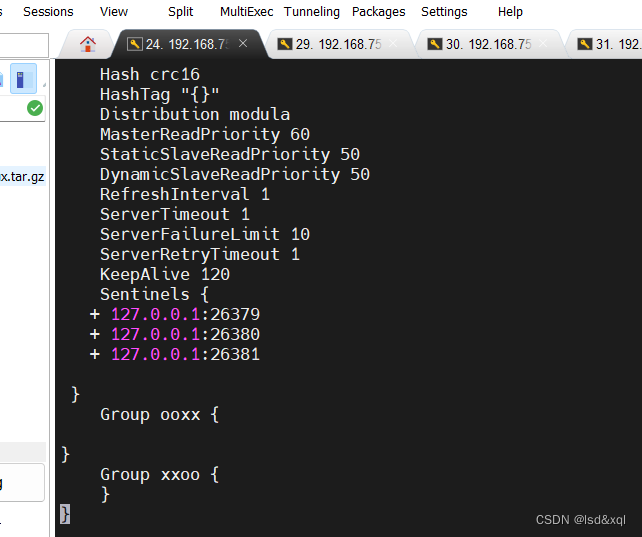Open the Tunneling menu

pyautogui.click(x=312, y=12)
